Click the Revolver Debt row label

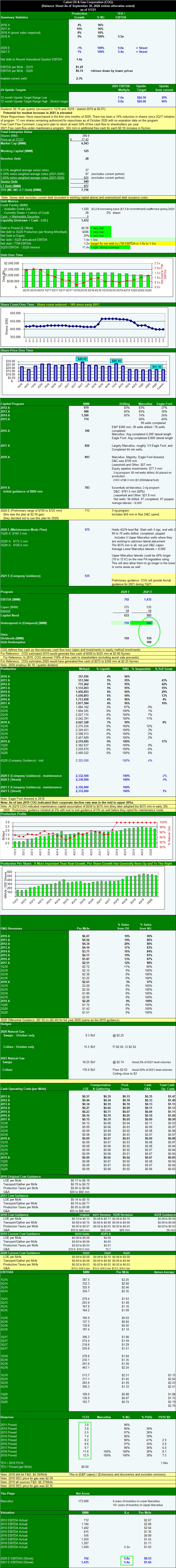pyautogui.click(x=11, y=158)
